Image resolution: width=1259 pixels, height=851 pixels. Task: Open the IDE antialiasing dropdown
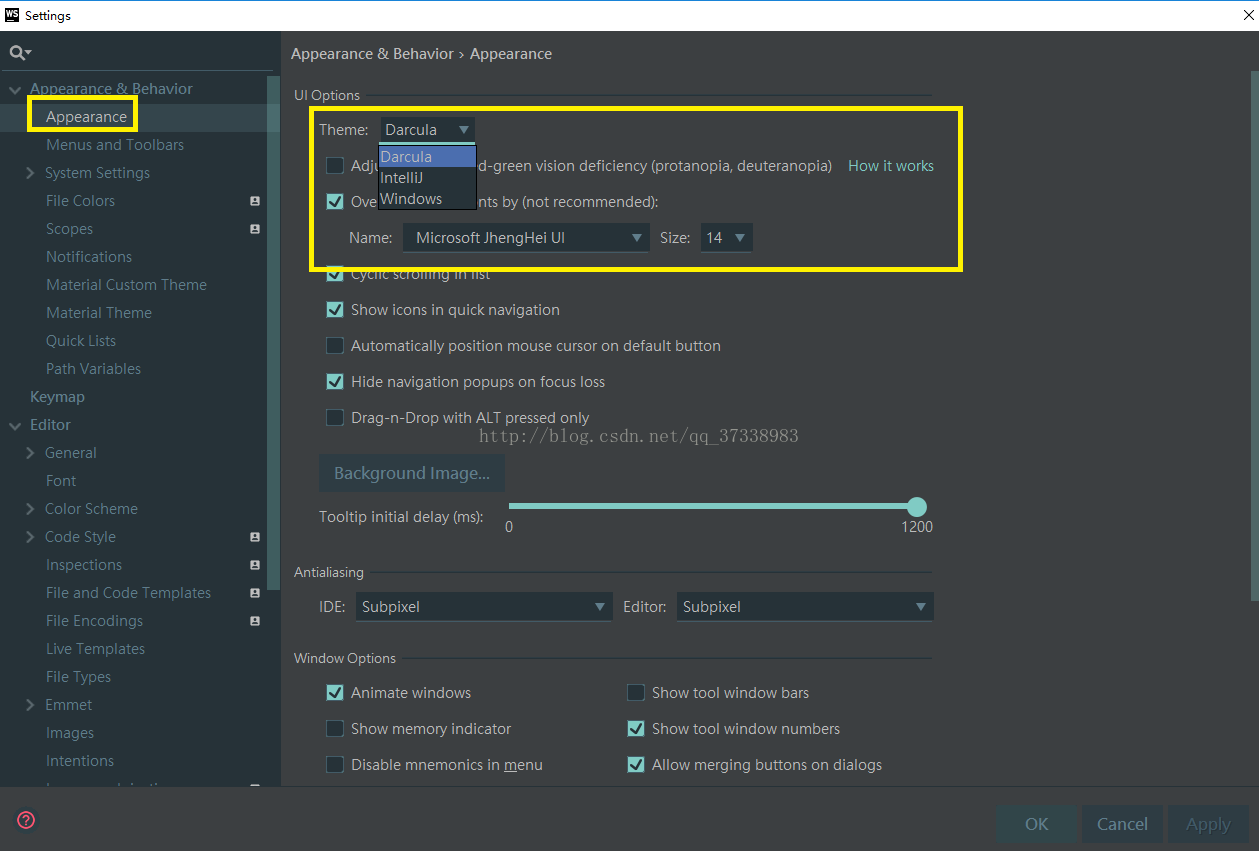484,607
